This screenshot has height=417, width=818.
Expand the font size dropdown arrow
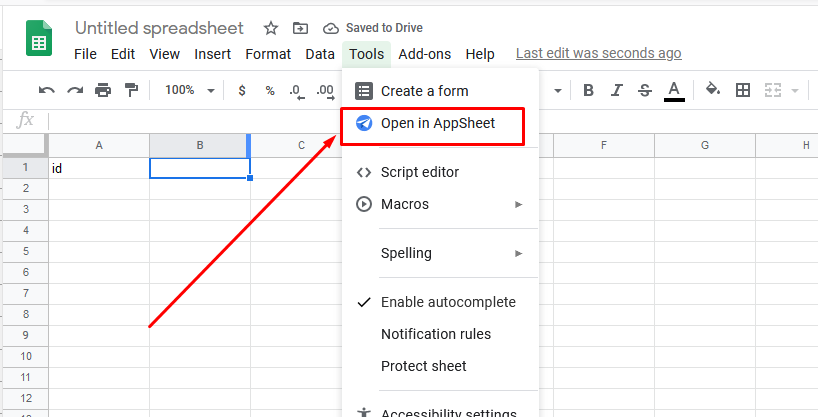coord(558,91)
